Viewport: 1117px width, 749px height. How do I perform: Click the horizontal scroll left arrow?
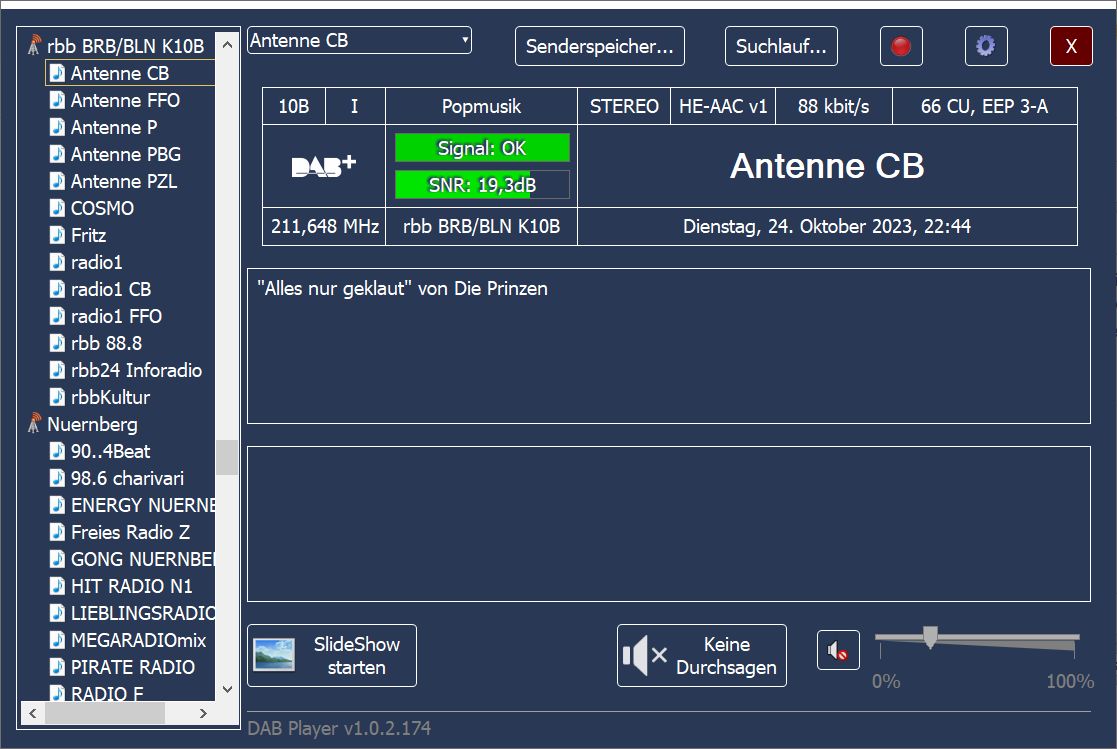click(x=32, y=713)
